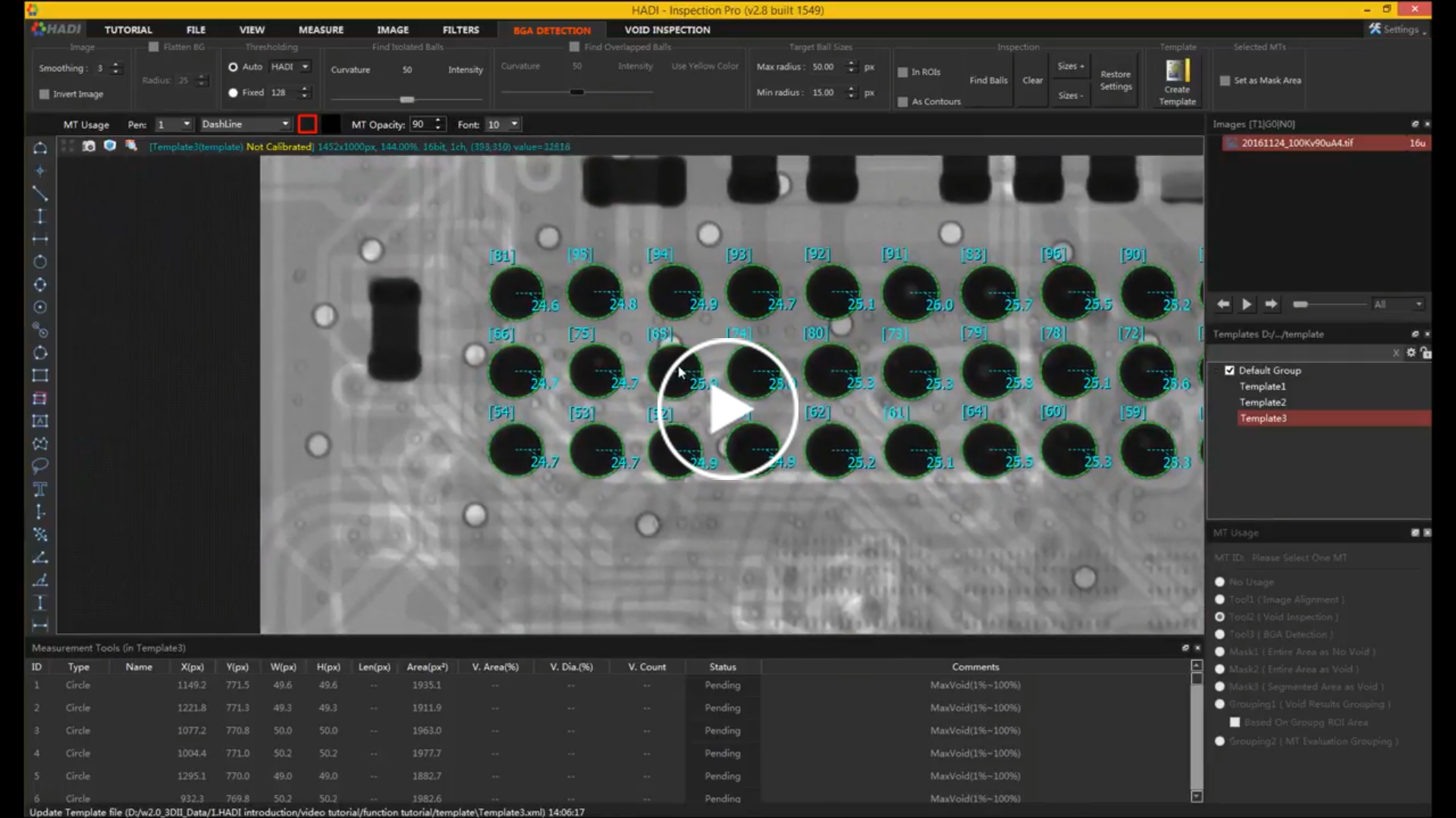Open the Templates panel gear settings
This screenshot has width=1456, height=818.
click(1411, 353)
